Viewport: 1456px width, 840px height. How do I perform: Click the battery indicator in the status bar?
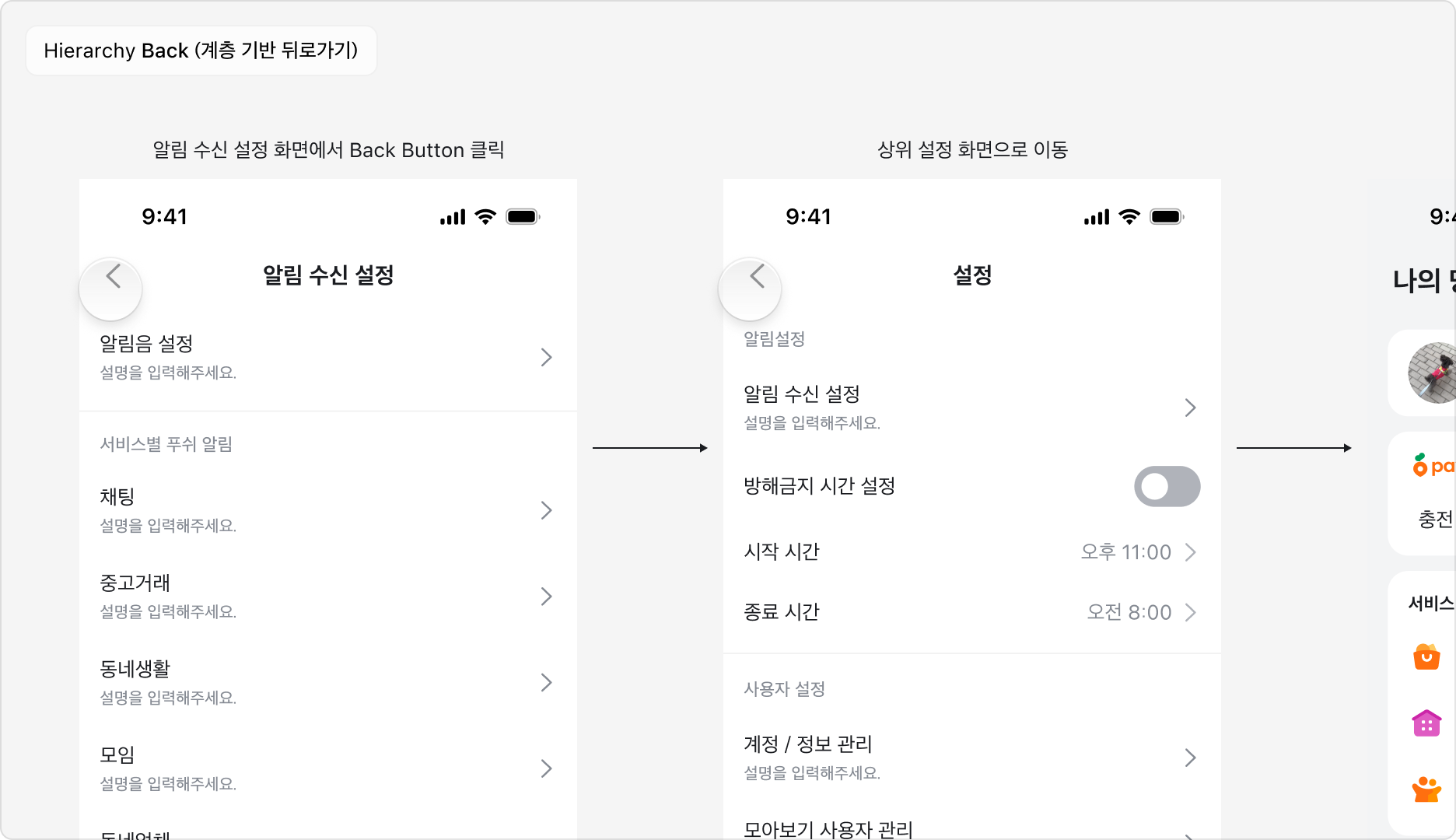[x=523, y=216]
